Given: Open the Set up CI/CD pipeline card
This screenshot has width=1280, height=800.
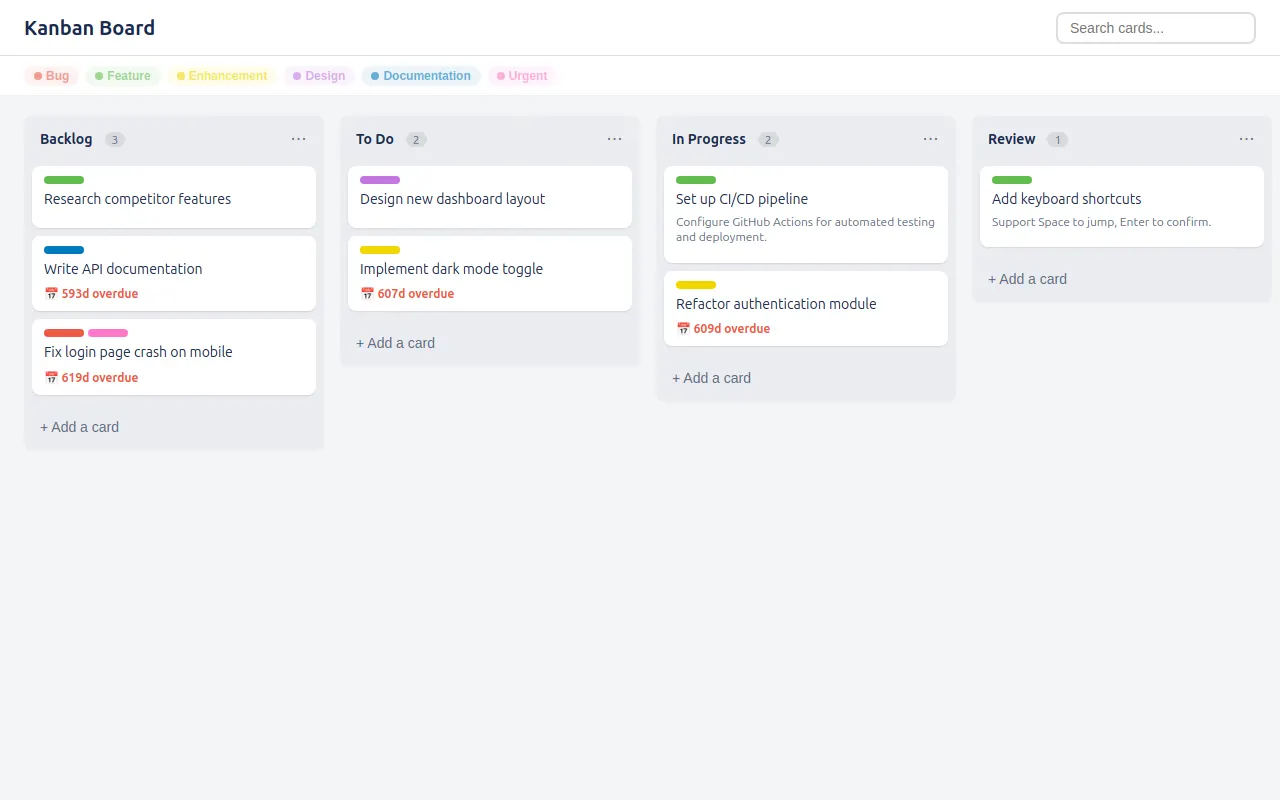Looking at the screenshot, I should coord(806,215).
